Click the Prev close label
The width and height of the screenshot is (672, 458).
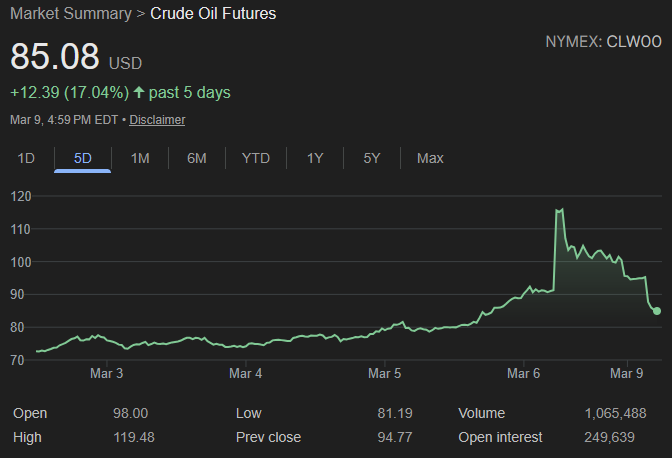click(x=268, y=437)
